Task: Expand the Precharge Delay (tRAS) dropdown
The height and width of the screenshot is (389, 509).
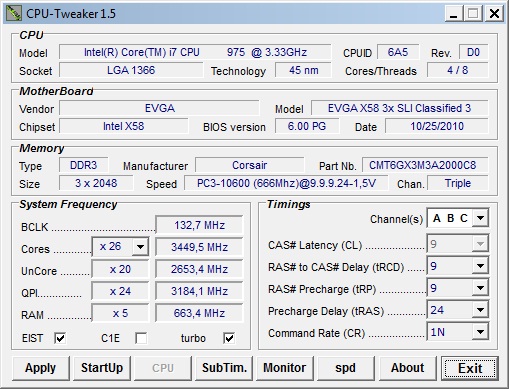Action: click(x=458, y=310)
